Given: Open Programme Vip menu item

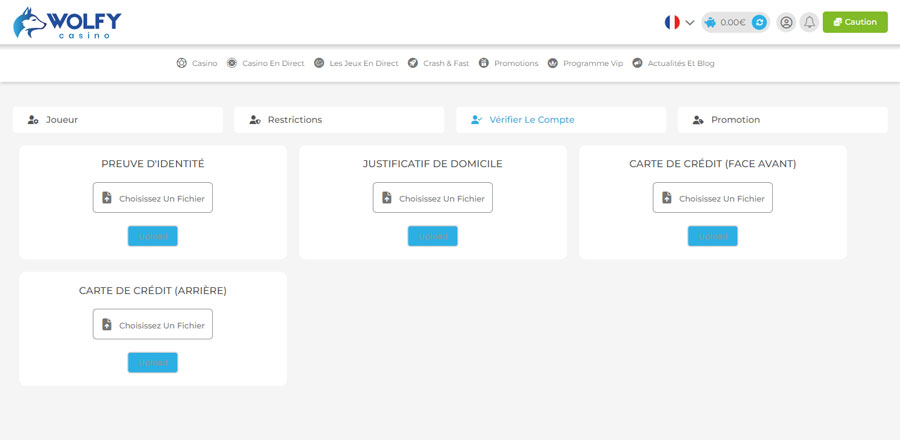Looking at the screenshot, I should 585,63.
